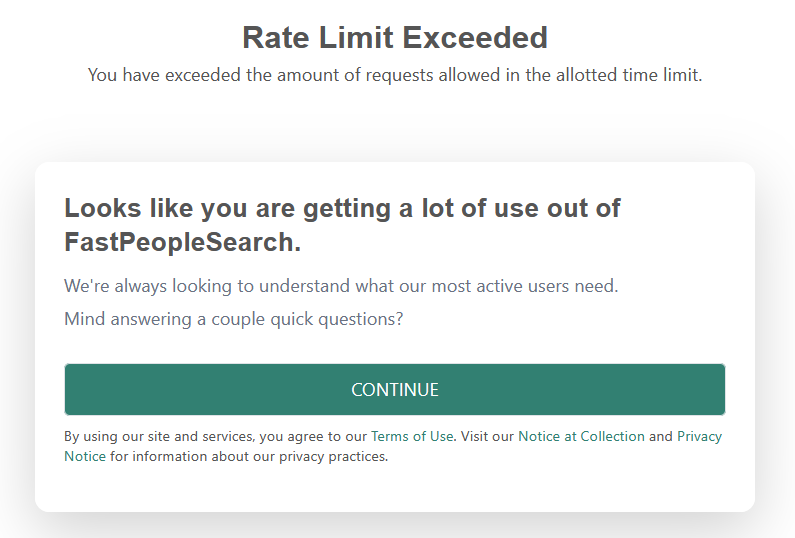795x538 pixels.
Task: Click 'you agree to our' disclaimer text
Action: click(313, 437)
